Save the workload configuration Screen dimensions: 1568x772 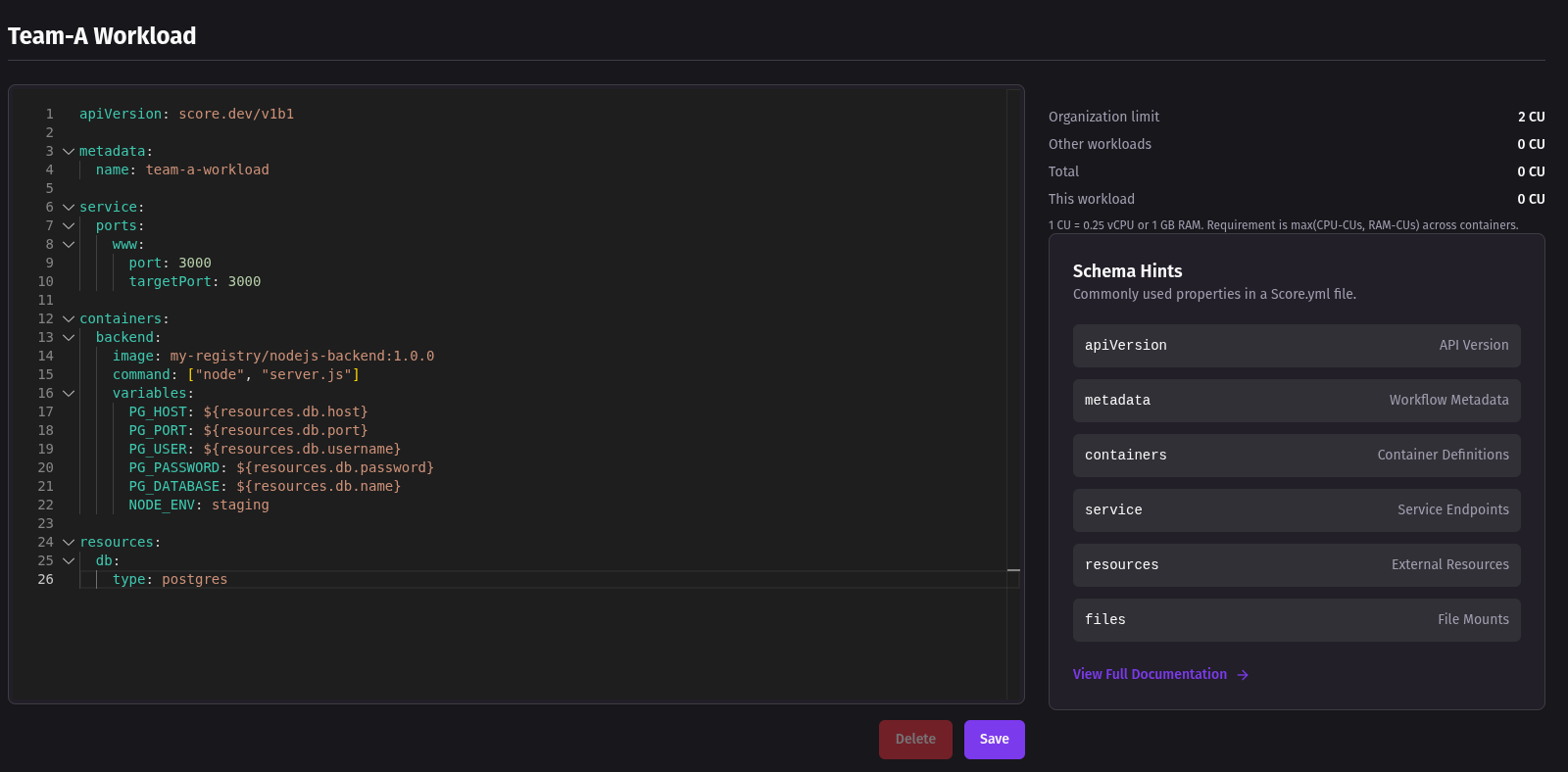994,740
